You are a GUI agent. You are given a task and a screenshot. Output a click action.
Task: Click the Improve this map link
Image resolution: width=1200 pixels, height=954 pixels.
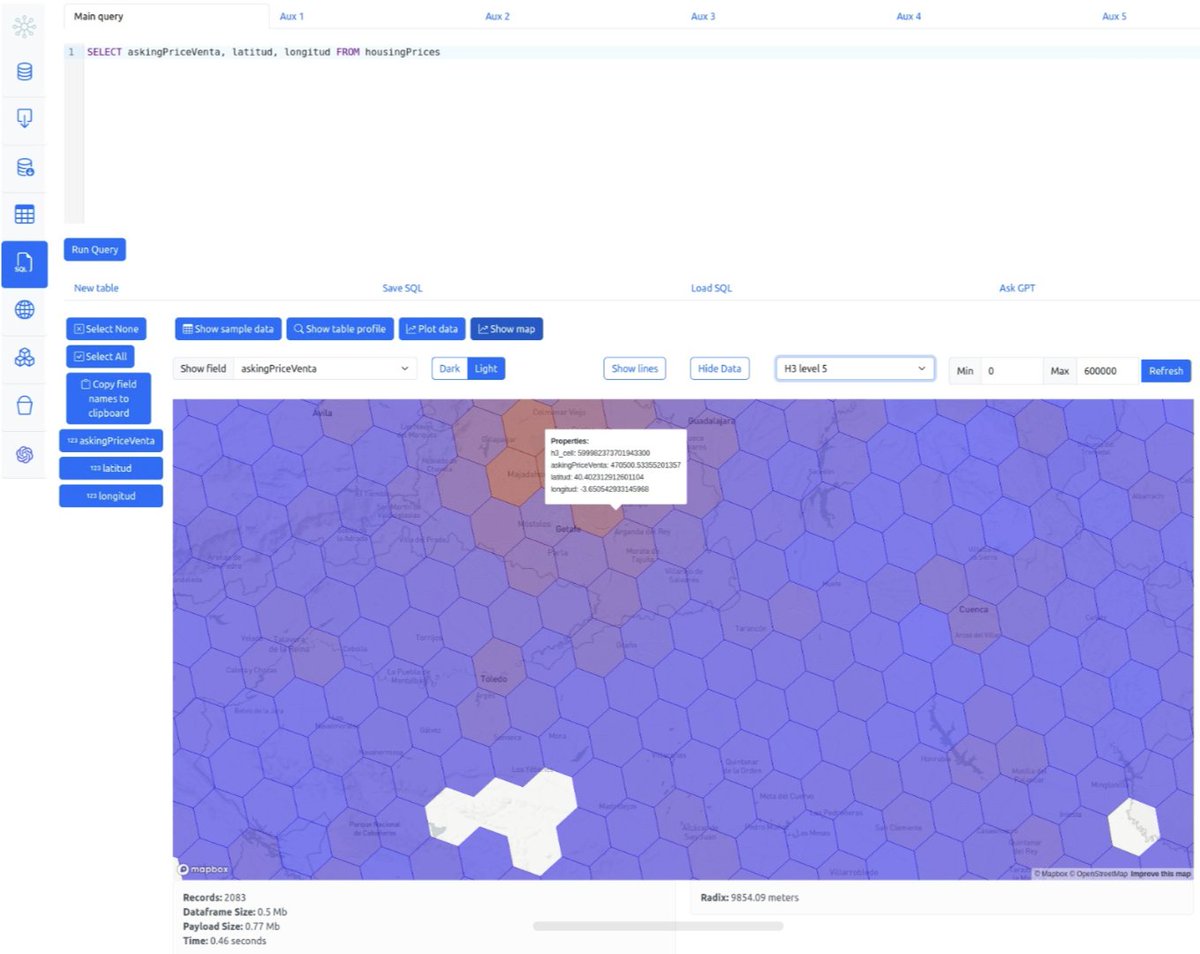coord(1161,874)
